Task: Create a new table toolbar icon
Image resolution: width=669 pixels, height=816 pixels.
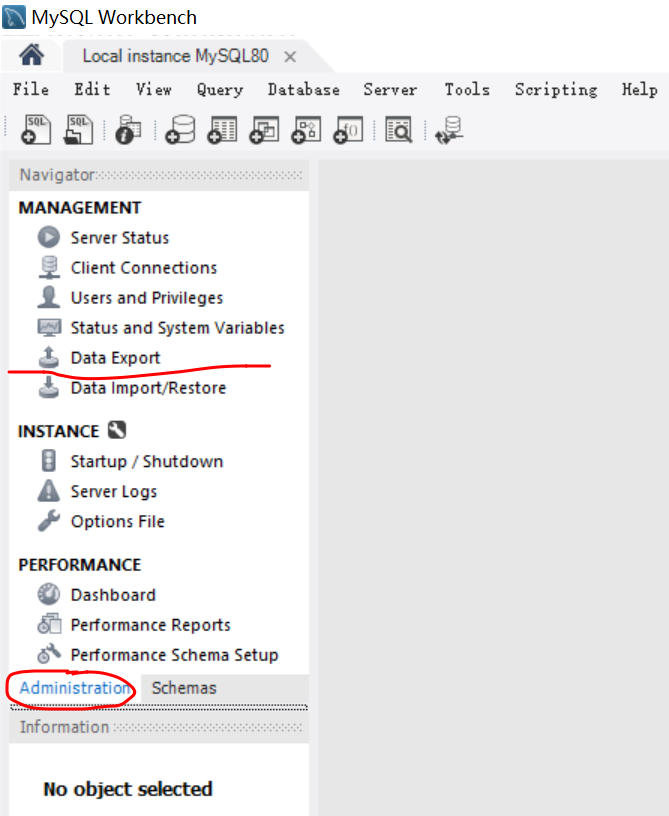Action: [x=222, y=130]
